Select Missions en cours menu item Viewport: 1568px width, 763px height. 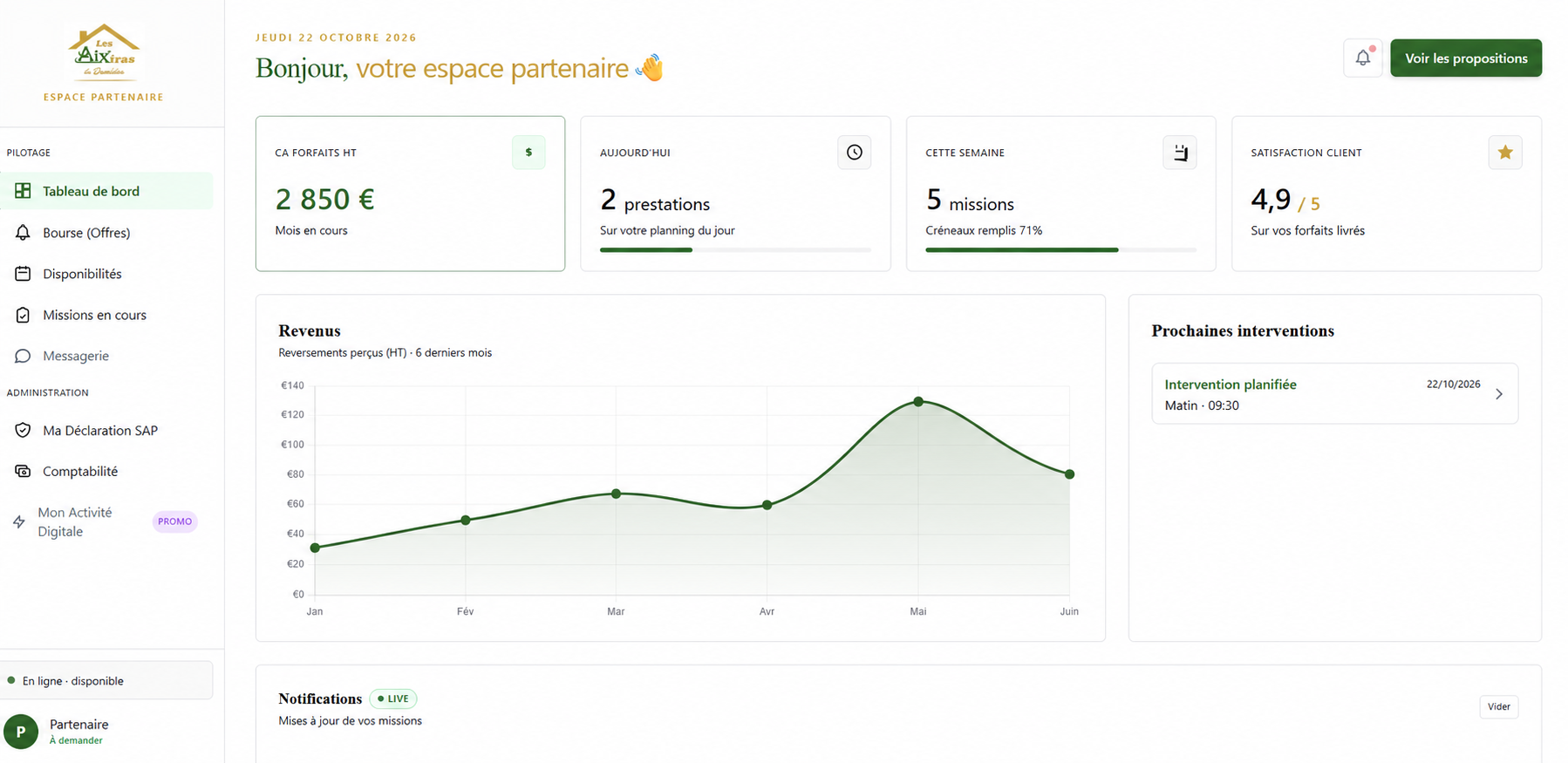[x=106, y=315]
